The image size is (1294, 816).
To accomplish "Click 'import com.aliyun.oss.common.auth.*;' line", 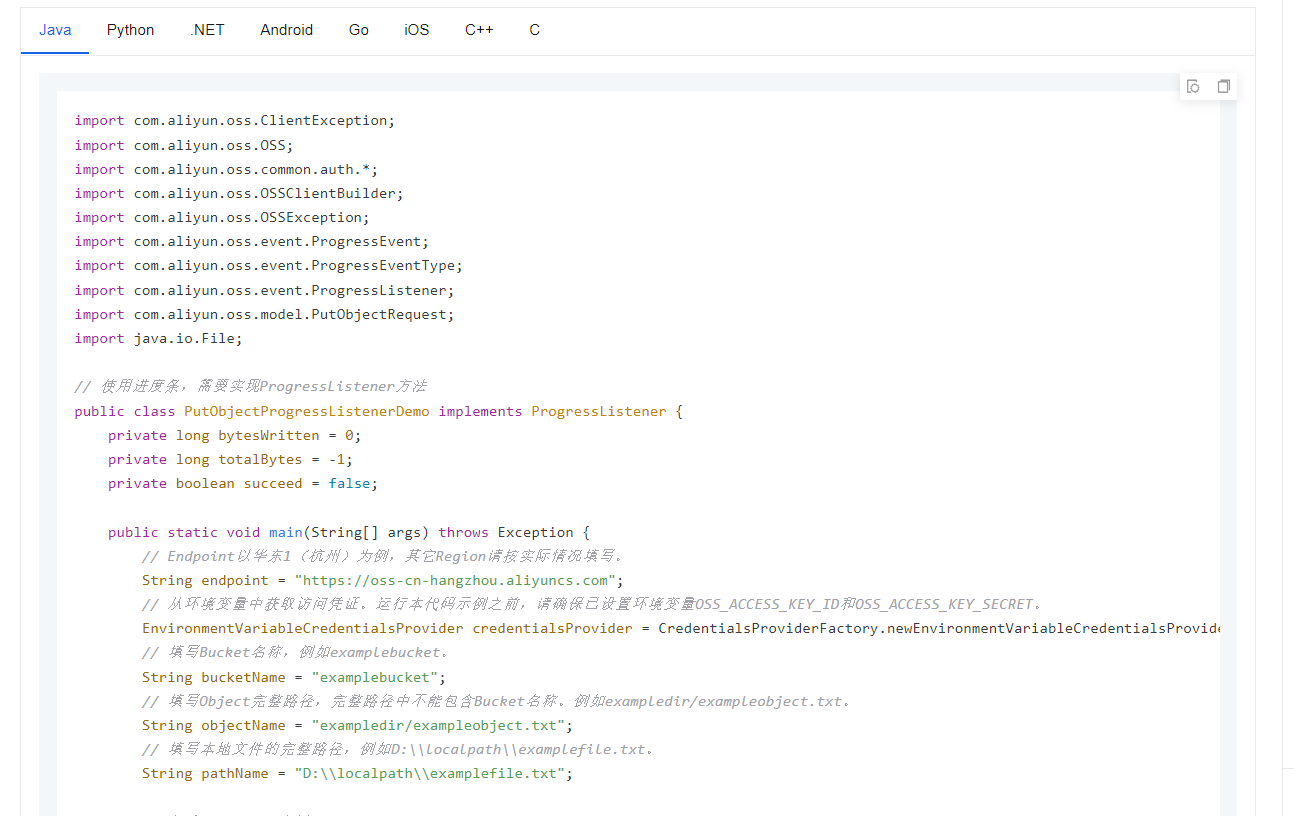I will pyautogui.click(x=226, y=169).
